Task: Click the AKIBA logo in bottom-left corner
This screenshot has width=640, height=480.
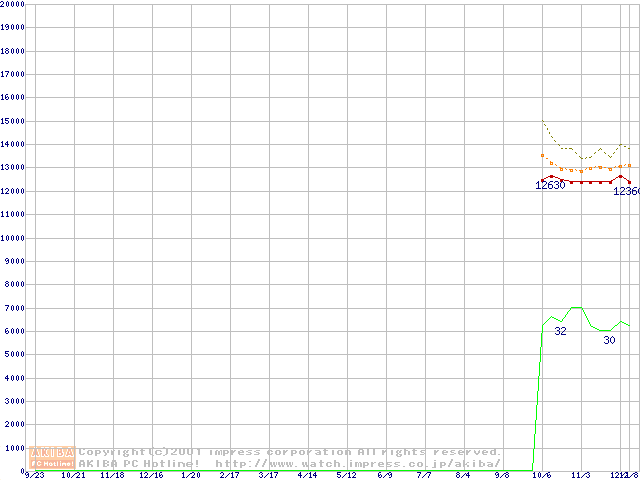Action: [52, 452]
